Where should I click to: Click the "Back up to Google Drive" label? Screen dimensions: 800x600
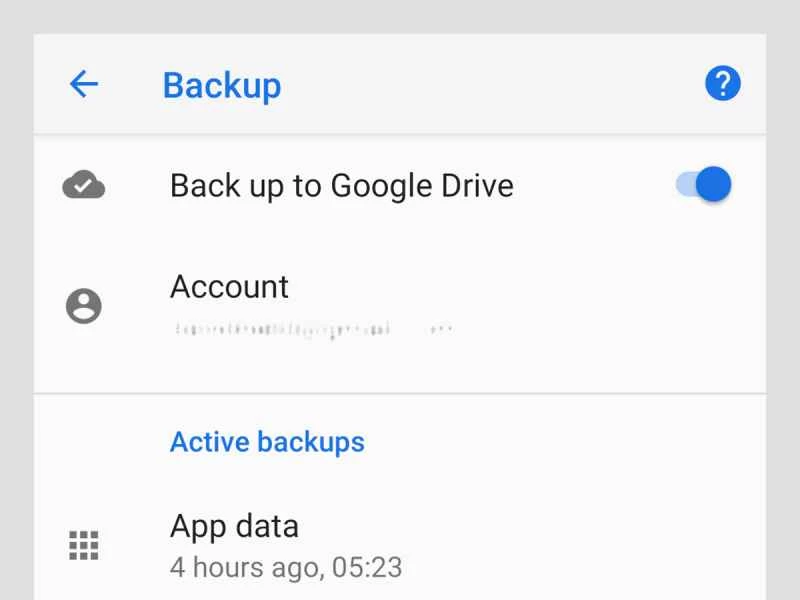click(343, 185)
